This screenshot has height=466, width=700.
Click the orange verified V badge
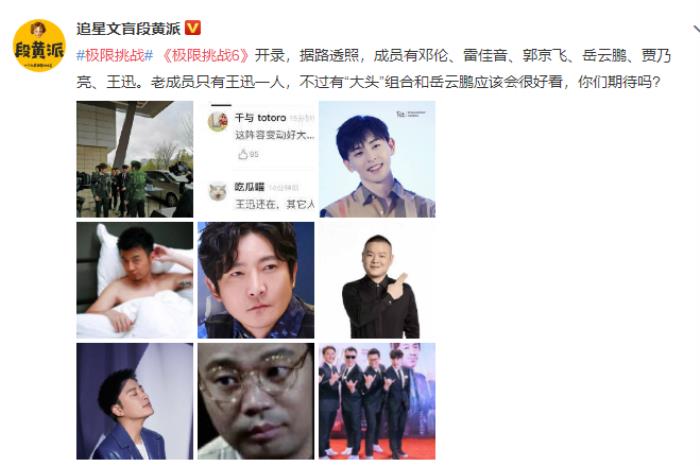192,28
